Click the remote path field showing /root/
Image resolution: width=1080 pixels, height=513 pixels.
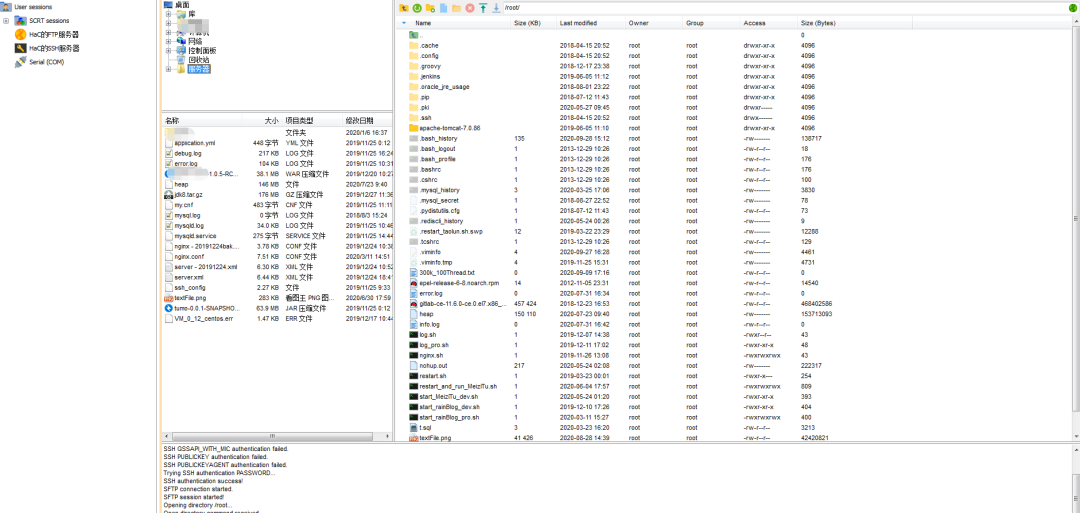coord(784,8)
